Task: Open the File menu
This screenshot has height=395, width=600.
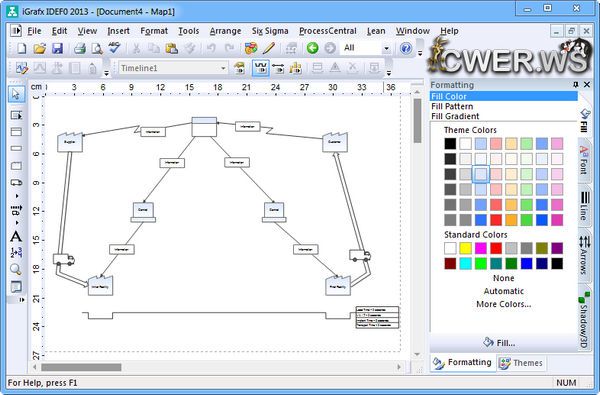Action: pyautogui.click(x=34, y=31)
